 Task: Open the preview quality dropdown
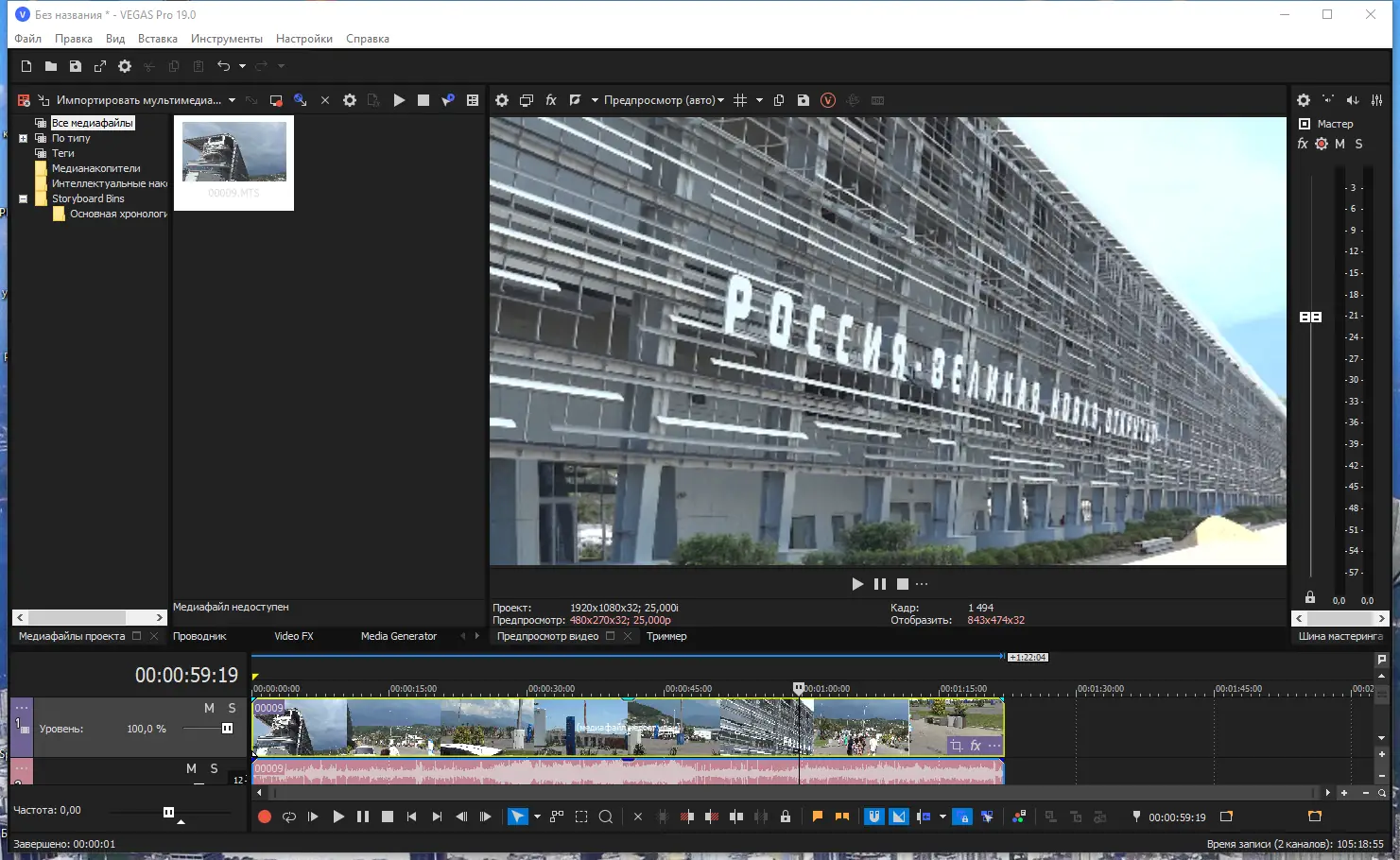[x=664, y=100]
